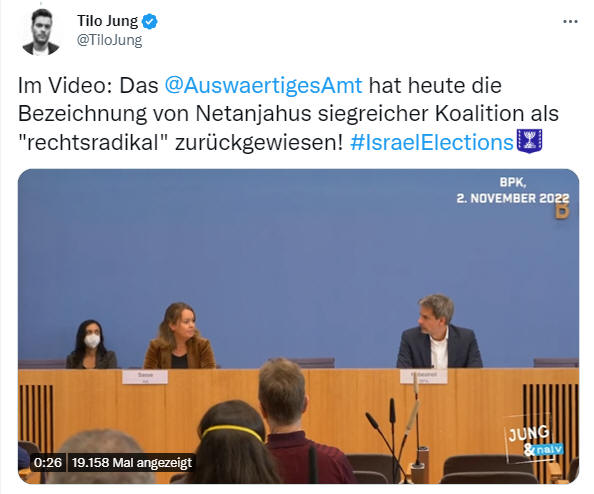Click the Israel emblem emoji icon
The width and height of the screenshot is (594, 494).
(530, 141)
